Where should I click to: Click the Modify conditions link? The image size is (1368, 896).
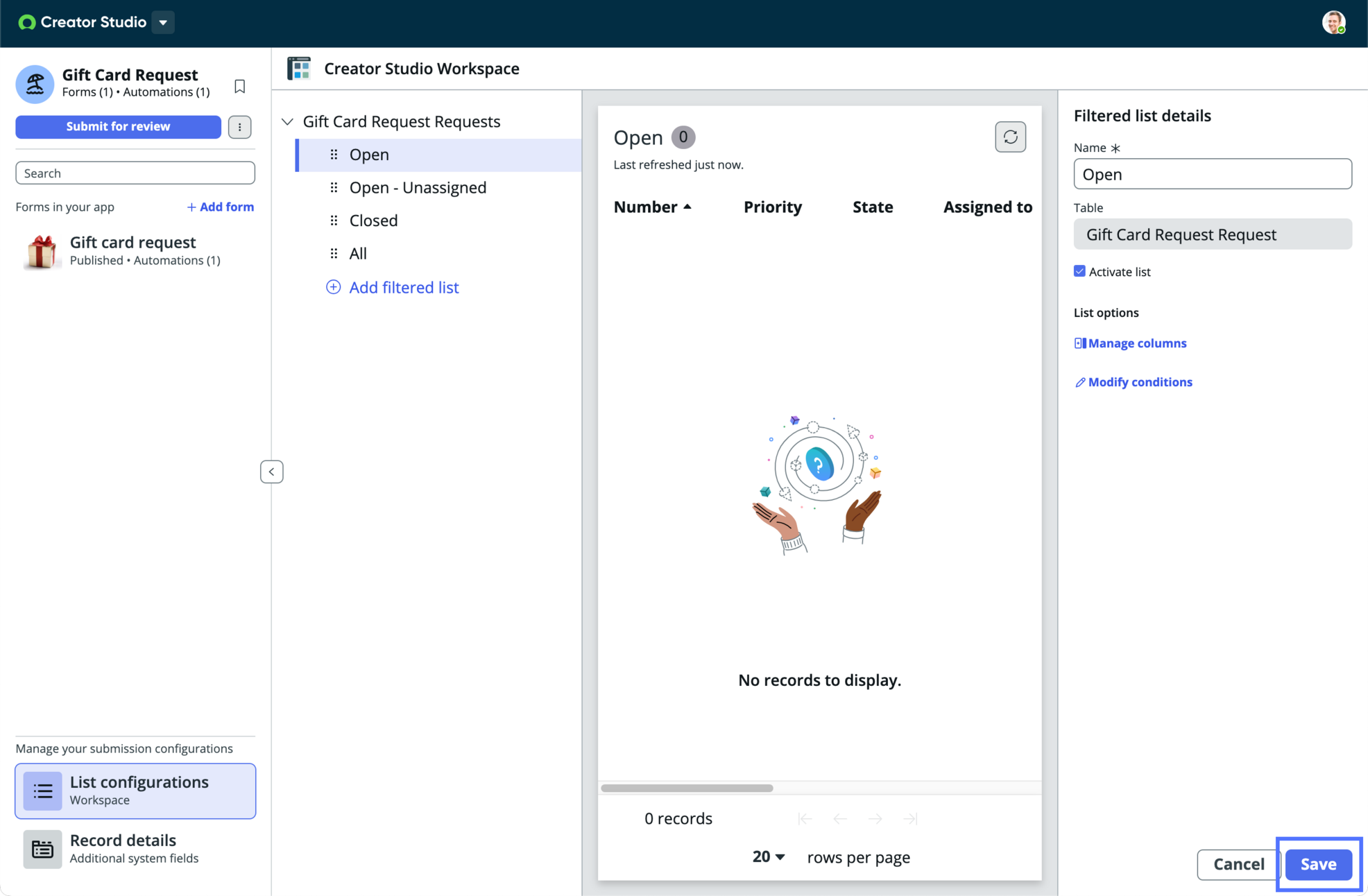[x=1134, y=382]
